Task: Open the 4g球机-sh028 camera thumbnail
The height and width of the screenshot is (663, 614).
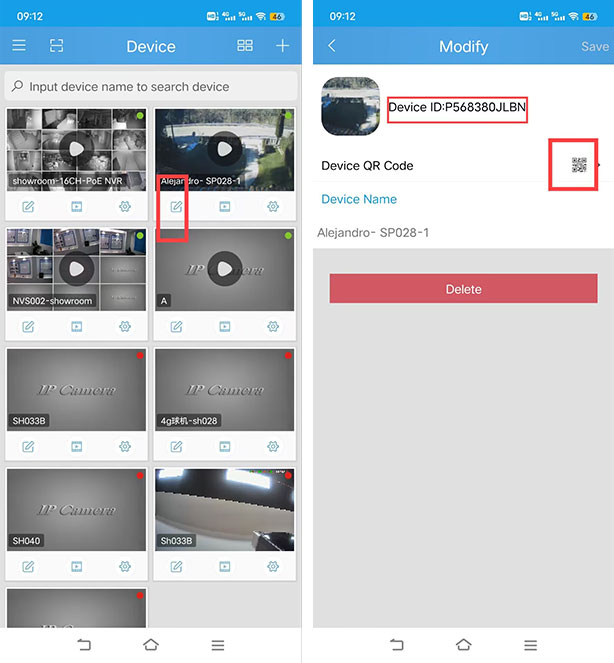Action: (225, 390)
